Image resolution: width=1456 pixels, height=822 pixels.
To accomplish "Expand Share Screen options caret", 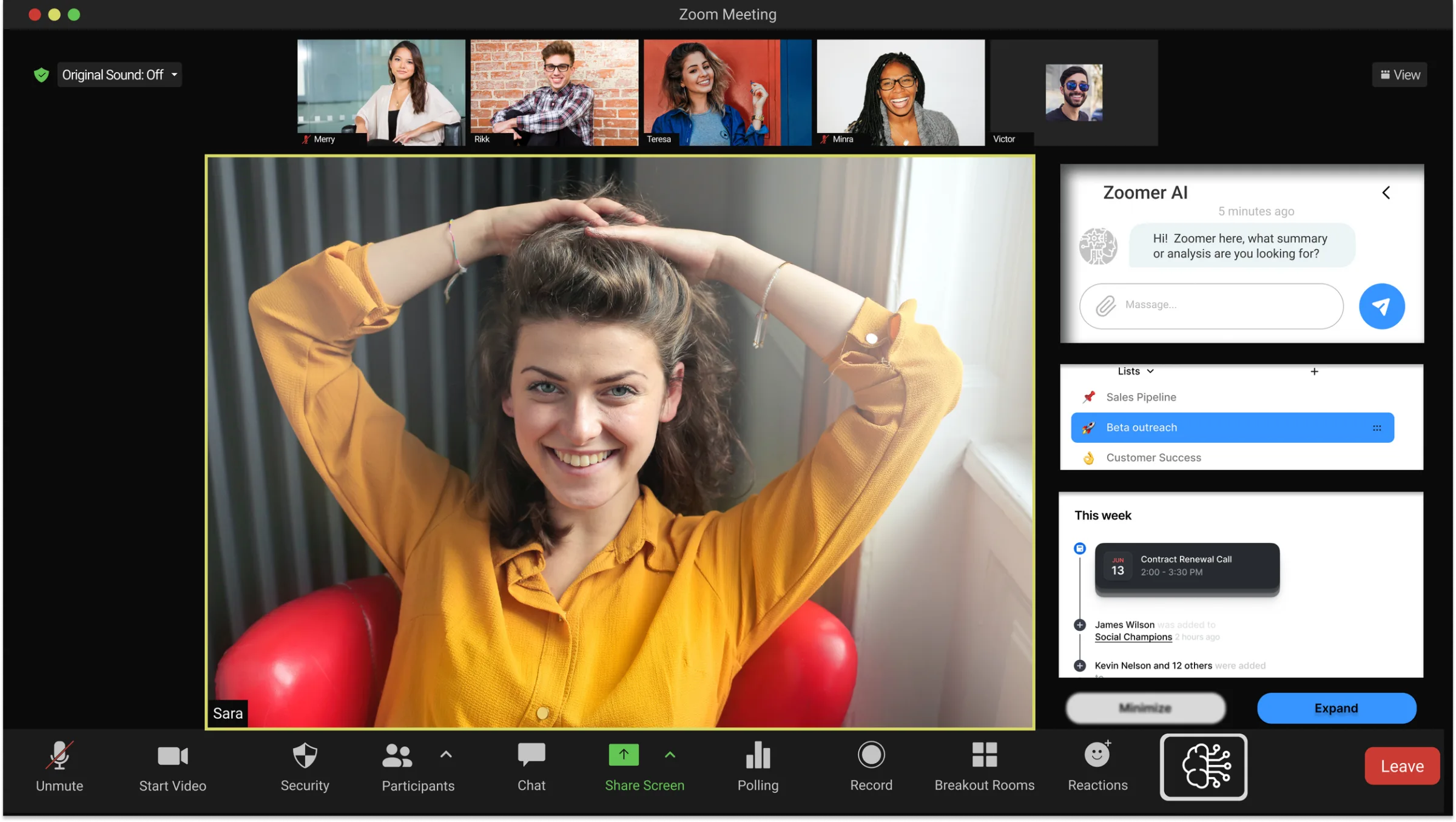I will coord(670,754).
